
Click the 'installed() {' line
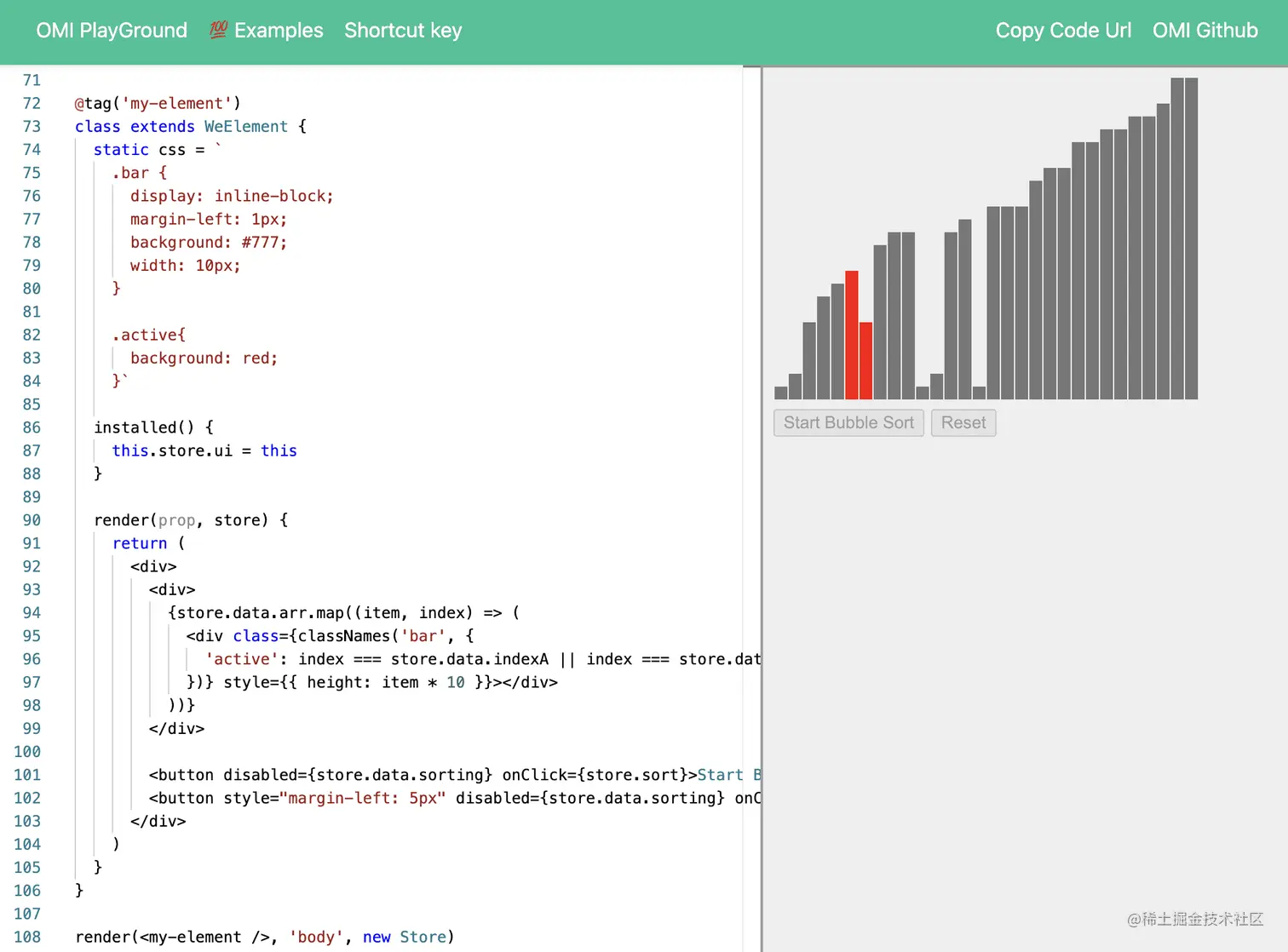tap(153, 427)
